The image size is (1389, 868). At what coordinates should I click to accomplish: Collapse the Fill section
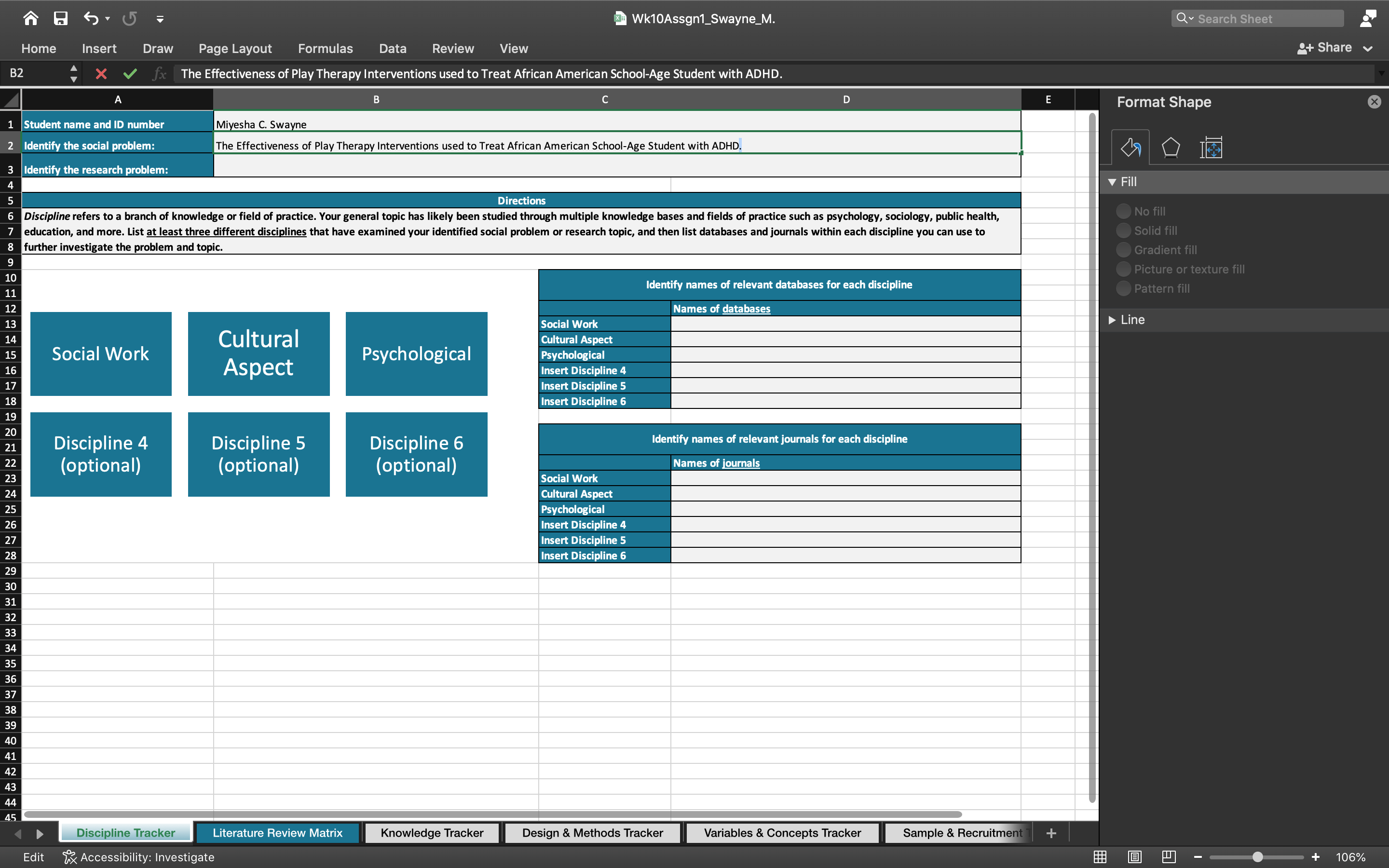click(x=1114, y=181)
